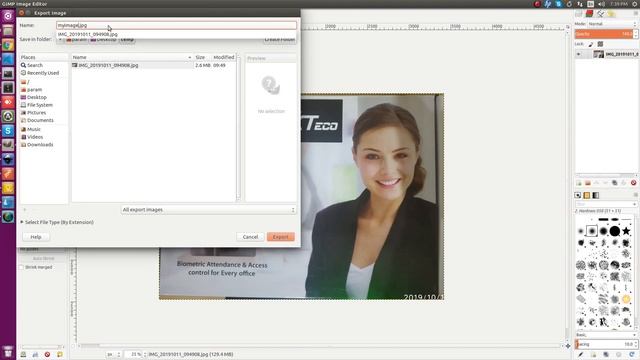The width and height of the screenshot is (640, 360).
Task: Go to the root folder in Places
Action: [x=25, y=82]
